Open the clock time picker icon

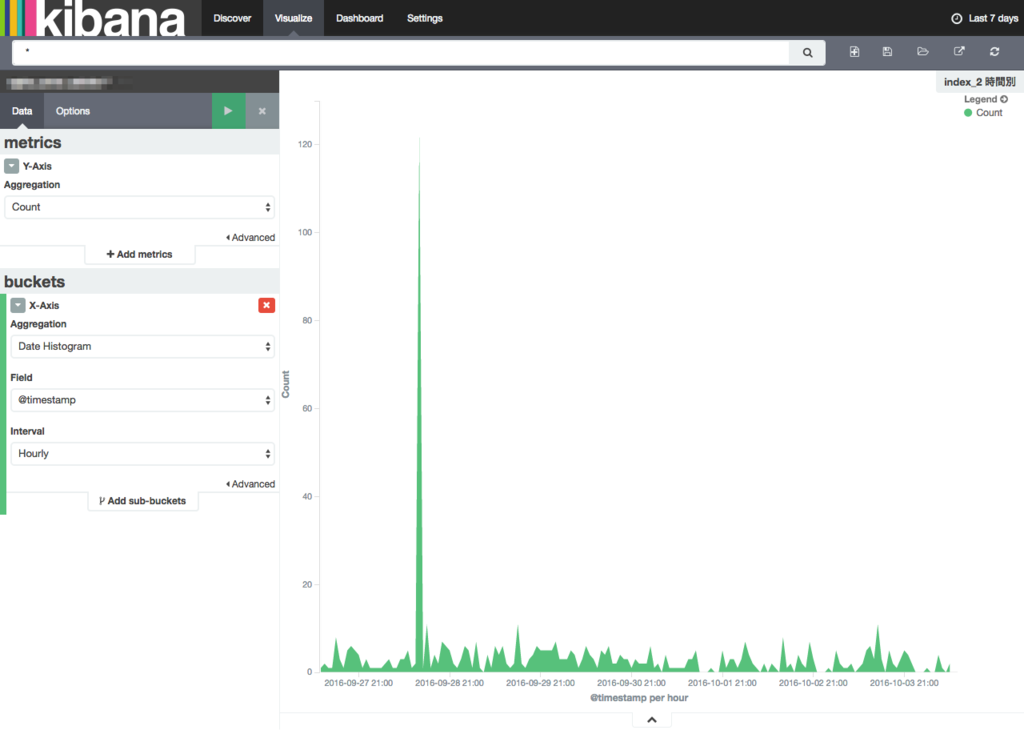(x=956, y=18)
